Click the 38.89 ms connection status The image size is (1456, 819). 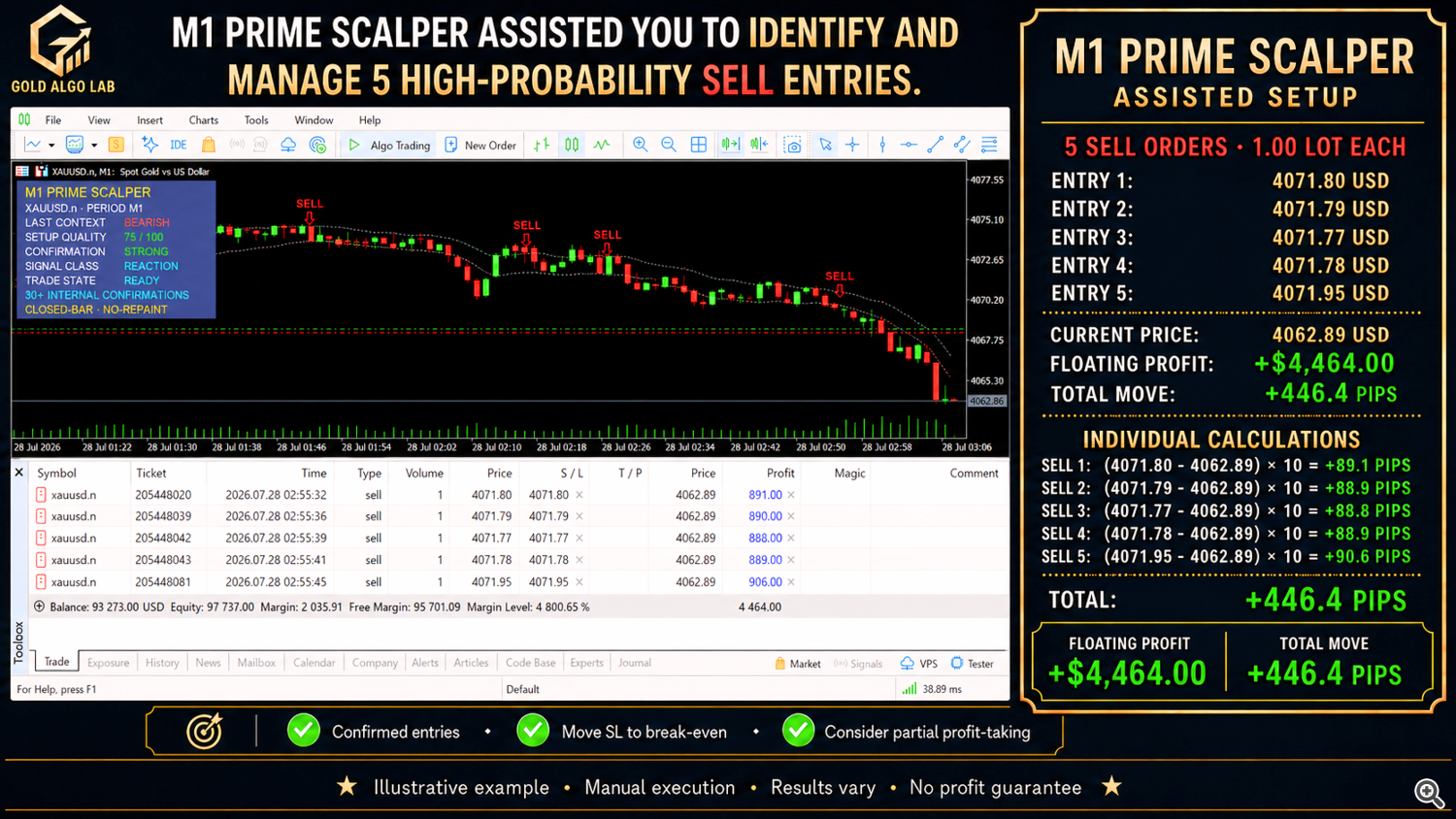(933, 689)
